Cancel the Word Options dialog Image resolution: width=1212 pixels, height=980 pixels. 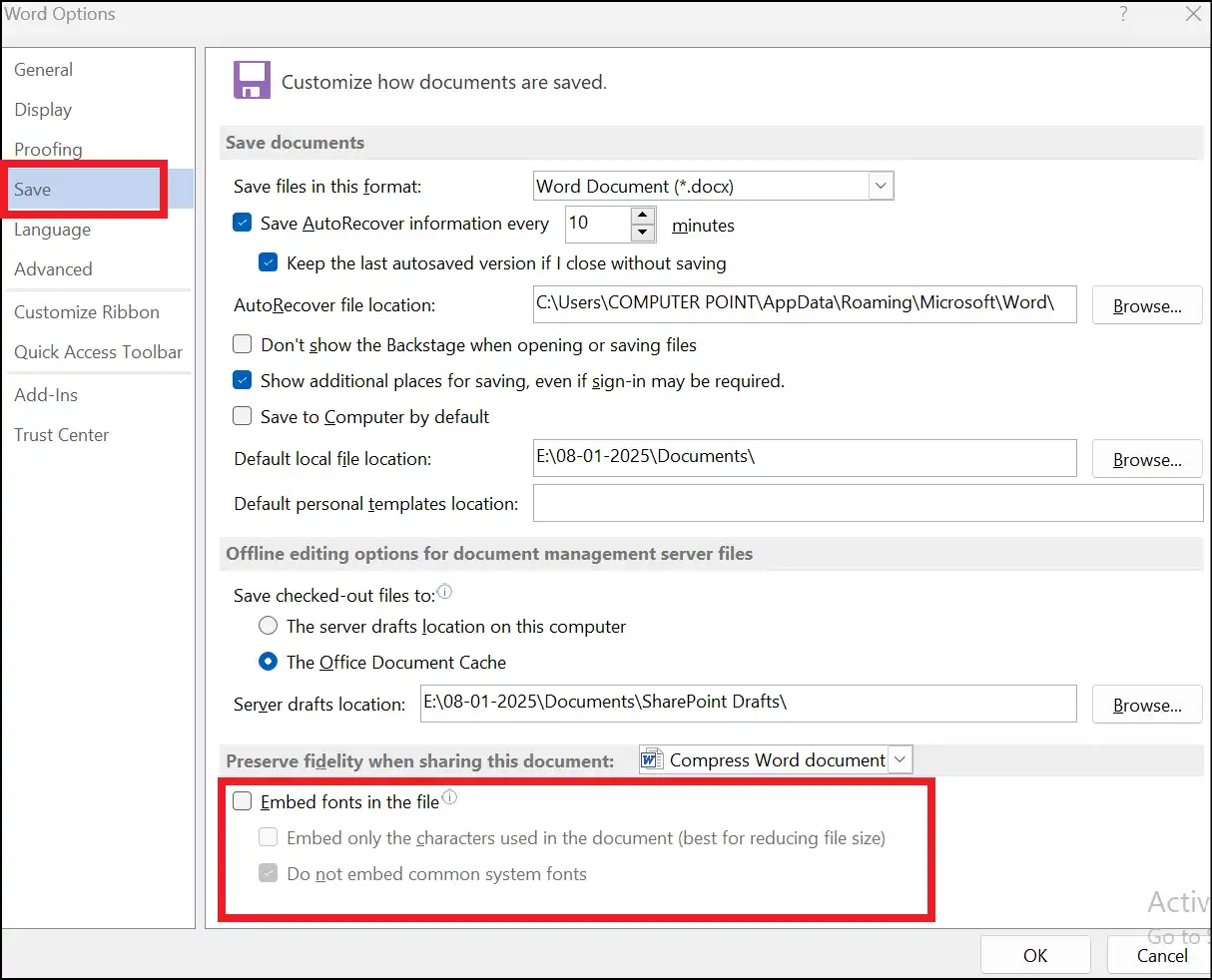click(1161, 955)
